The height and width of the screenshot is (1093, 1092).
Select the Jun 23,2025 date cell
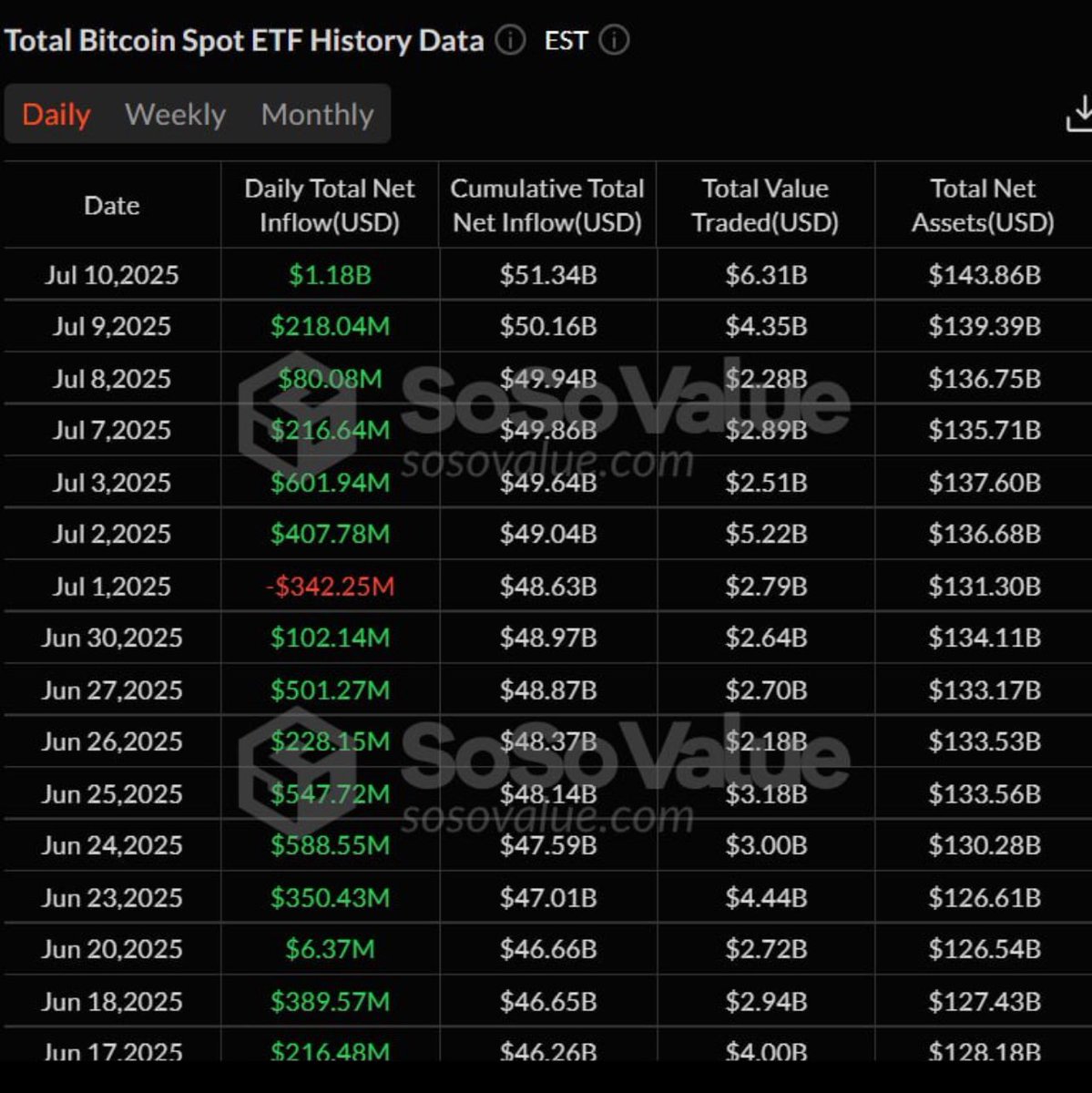coord(112,898)
